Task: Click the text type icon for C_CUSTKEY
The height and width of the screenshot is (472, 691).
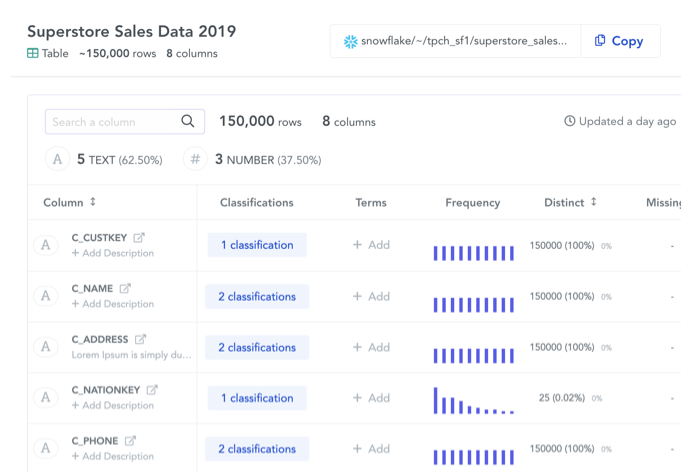Action: tap(45, 245)
